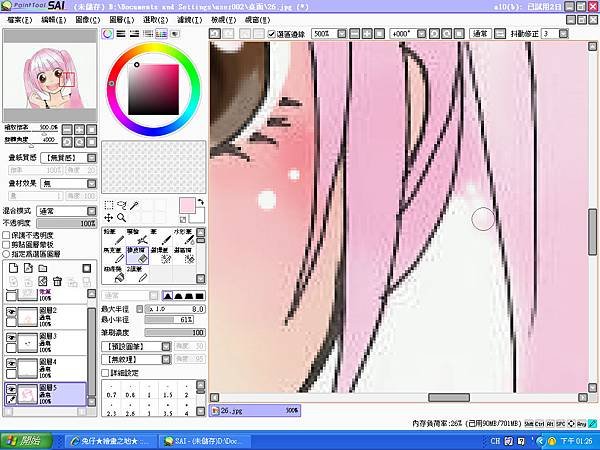Delete the selected layer with trash icon
The width and height of the screenshot is (600, 450).
(57, 282)
